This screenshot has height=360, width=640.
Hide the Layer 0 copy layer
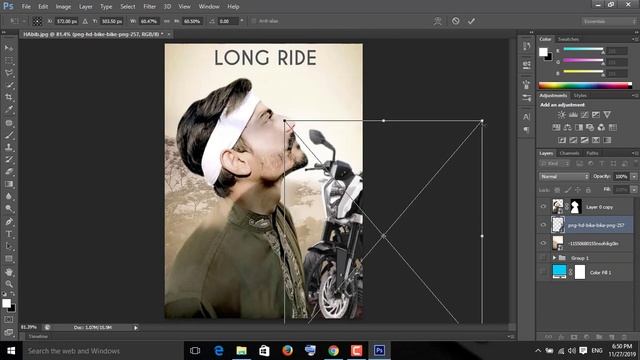click(543, 207)
